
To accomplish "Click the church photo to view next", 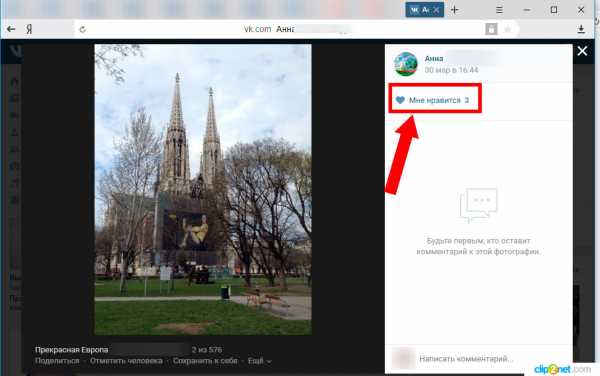I will [x=203, y=189].
